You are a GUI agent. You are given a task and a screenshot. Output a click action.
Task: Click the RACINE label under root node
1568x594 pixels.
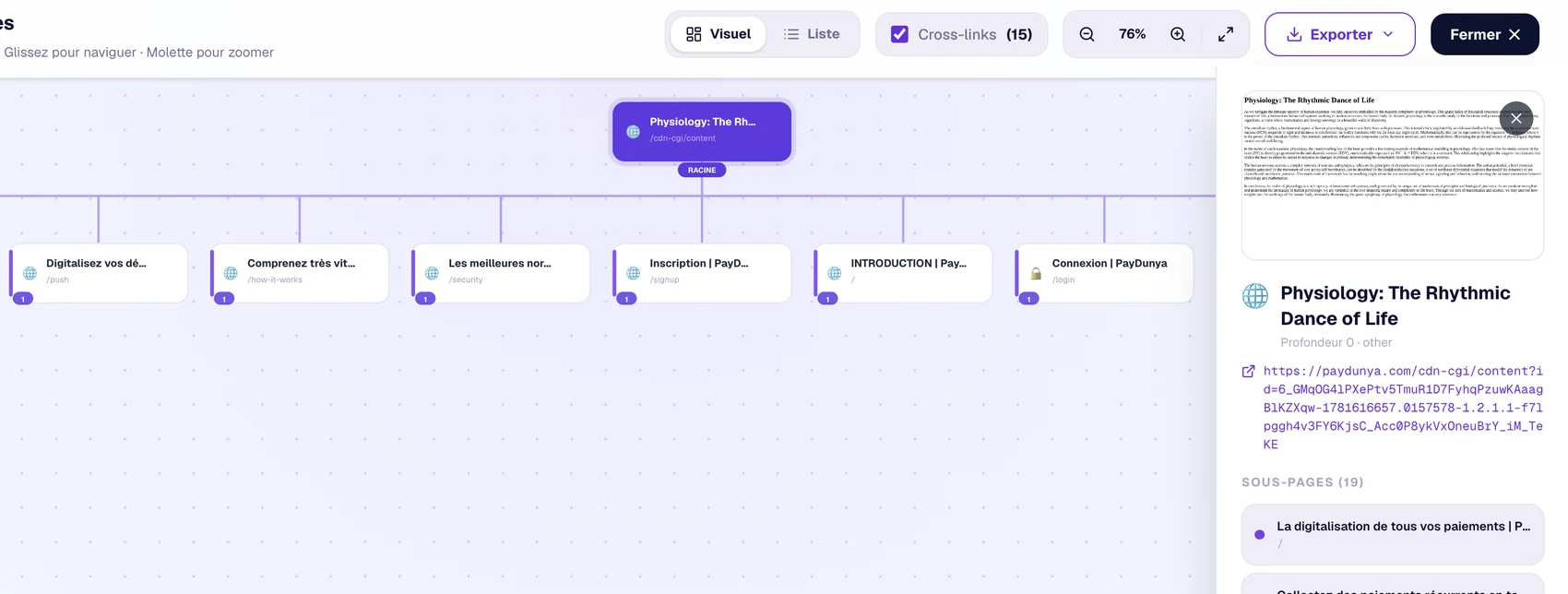pyautogui.click(x=702, y=170)
